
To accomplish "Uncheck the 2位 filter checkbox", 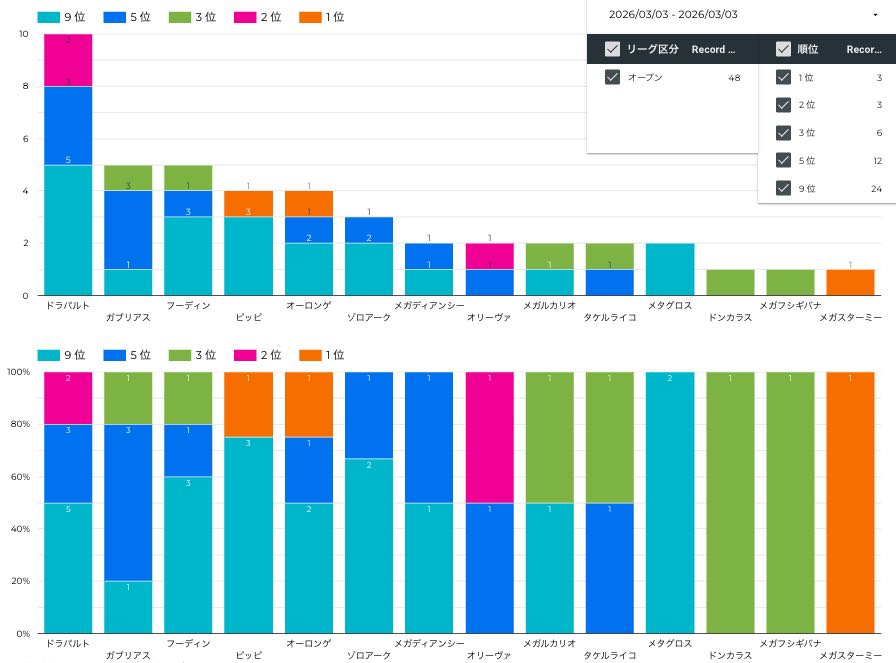I will click(784, 105).
